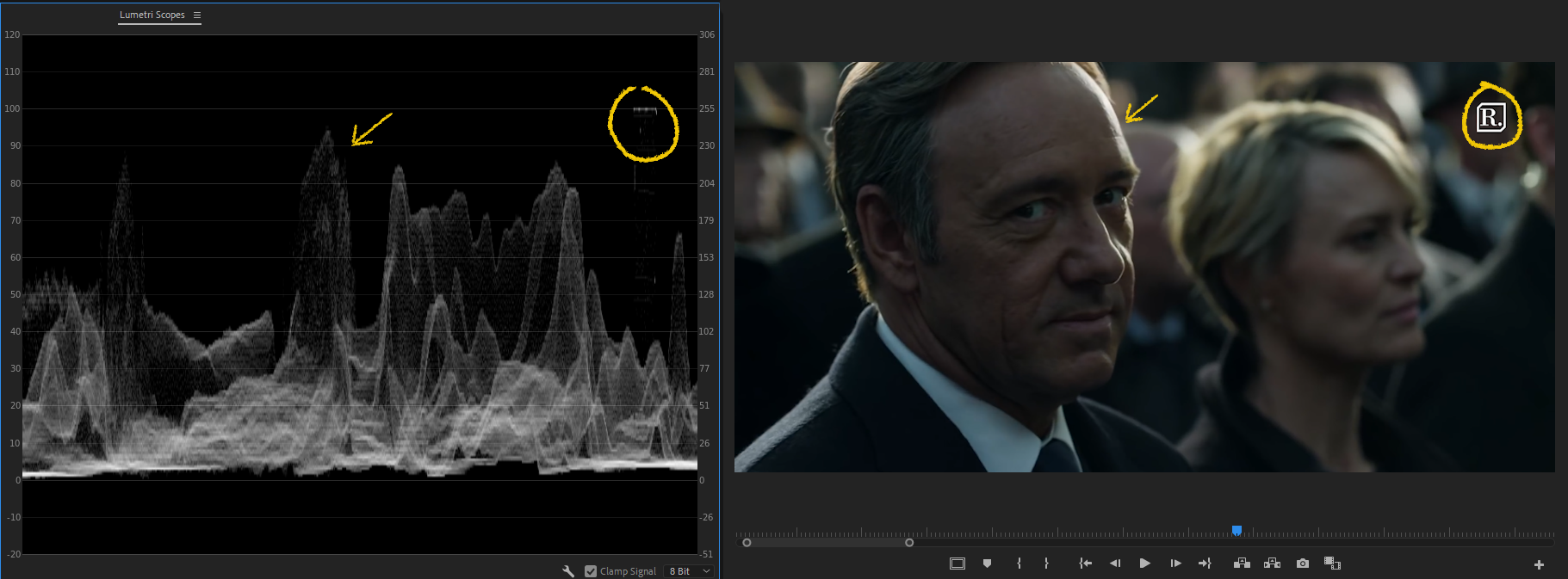Export frame with the camera icon
Screen dimensions: 1568x579
(x=1303, y=564)
